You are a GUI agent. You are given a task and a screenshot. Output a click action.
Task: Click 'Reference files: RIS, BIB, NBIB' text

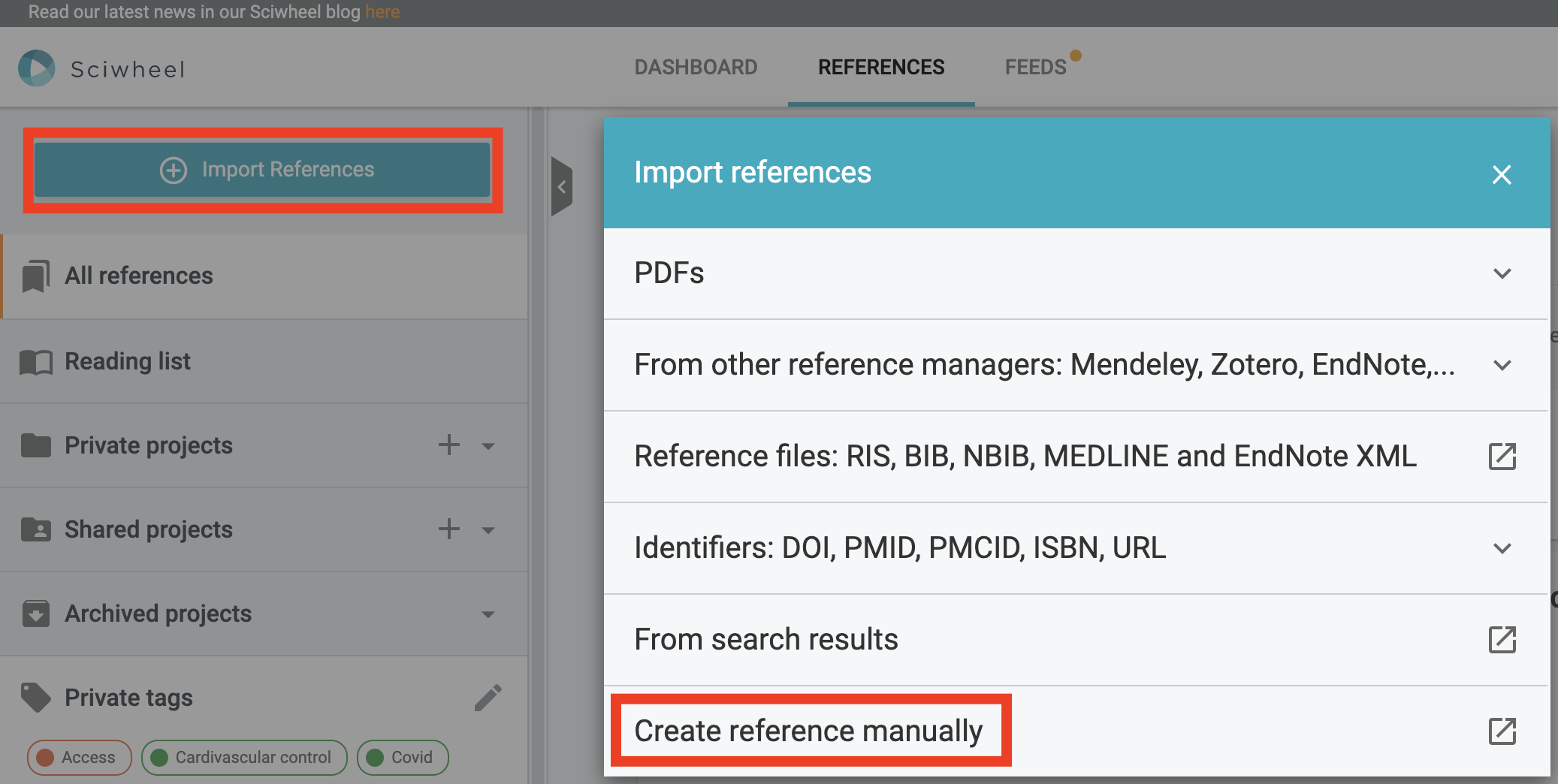point(835,456)
